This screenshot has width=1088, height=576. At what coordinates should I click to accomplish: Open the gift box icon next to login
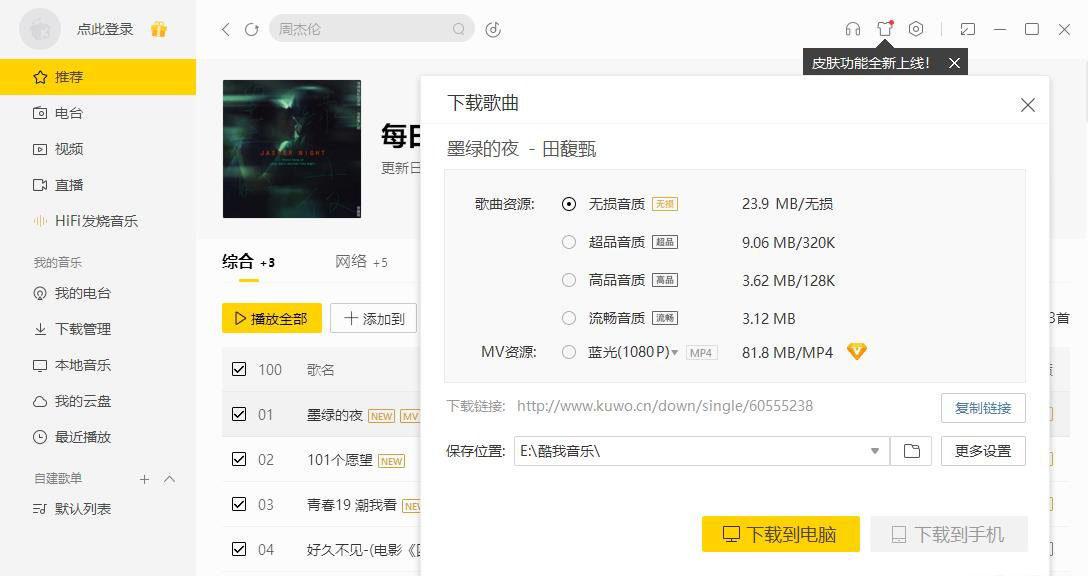(159, 29)
